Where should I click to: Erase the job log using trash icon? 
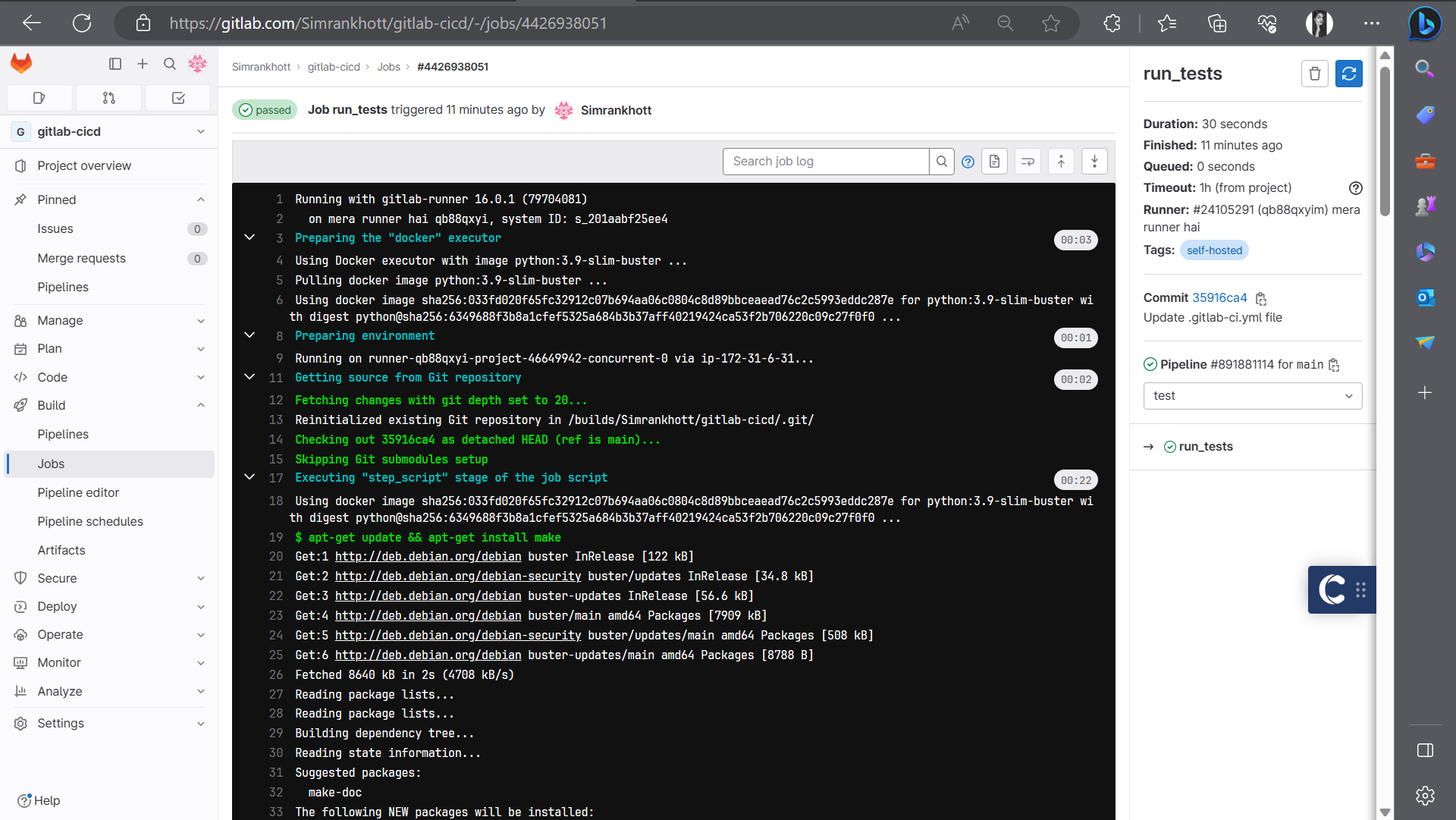(x=1314, y=74)
